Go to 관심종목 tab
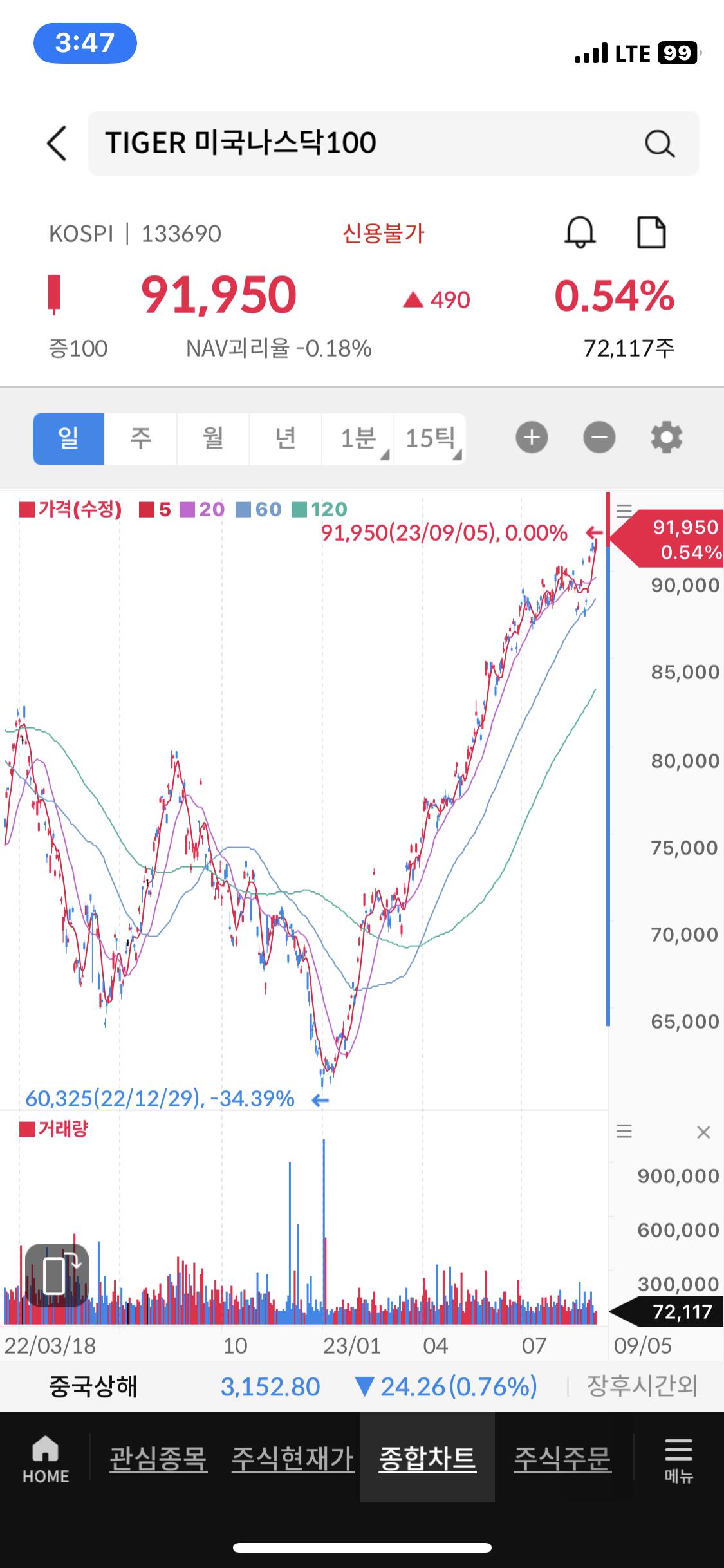 click(158, 1459)
